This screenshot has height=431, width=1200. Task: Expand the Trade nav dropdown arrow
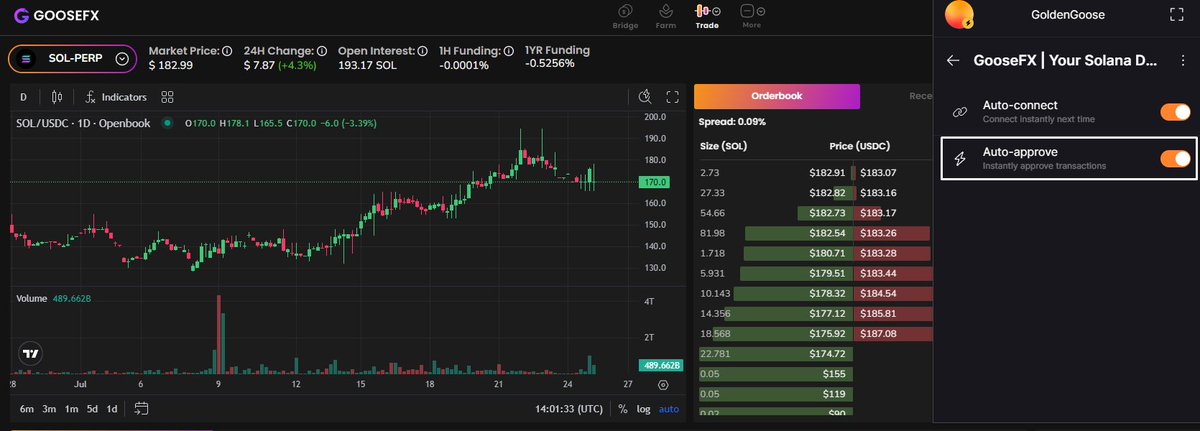coord(716,11)
